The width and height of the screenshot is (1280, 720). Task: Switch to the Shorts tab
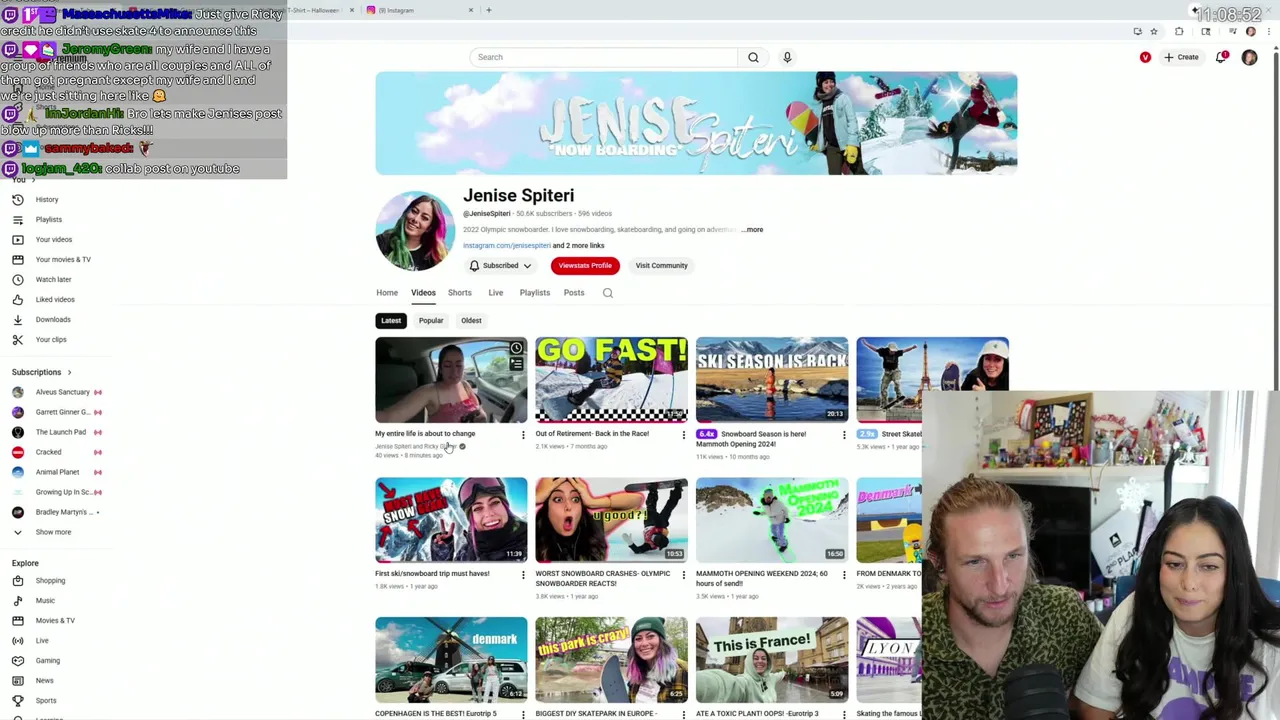(x=459, y=293)
